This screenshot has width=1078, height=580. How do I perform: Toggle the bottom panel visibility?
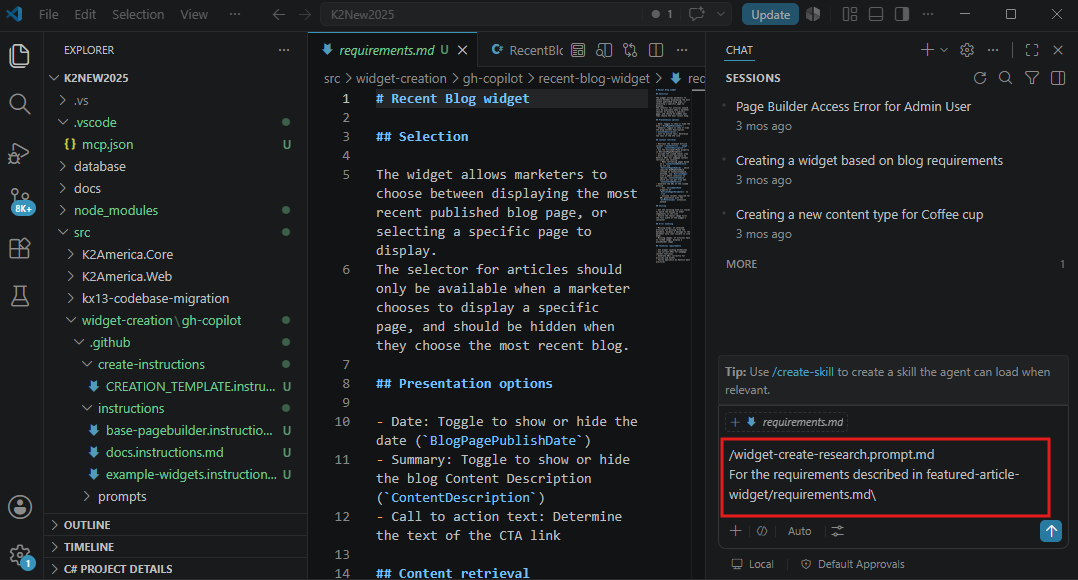[x=876, y=14]
